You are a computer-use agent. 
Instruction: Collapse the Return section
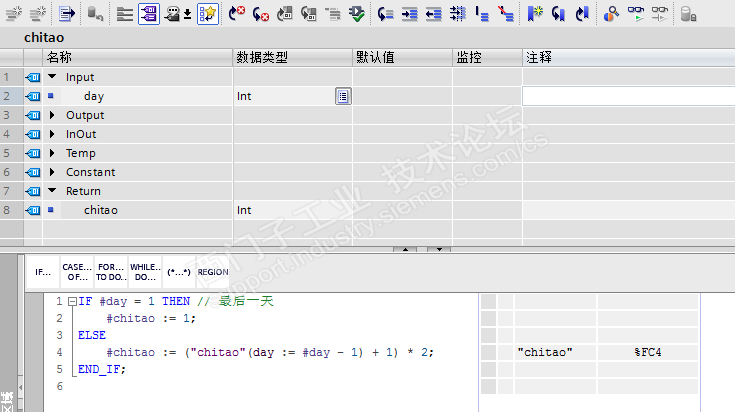coord(52,190)
